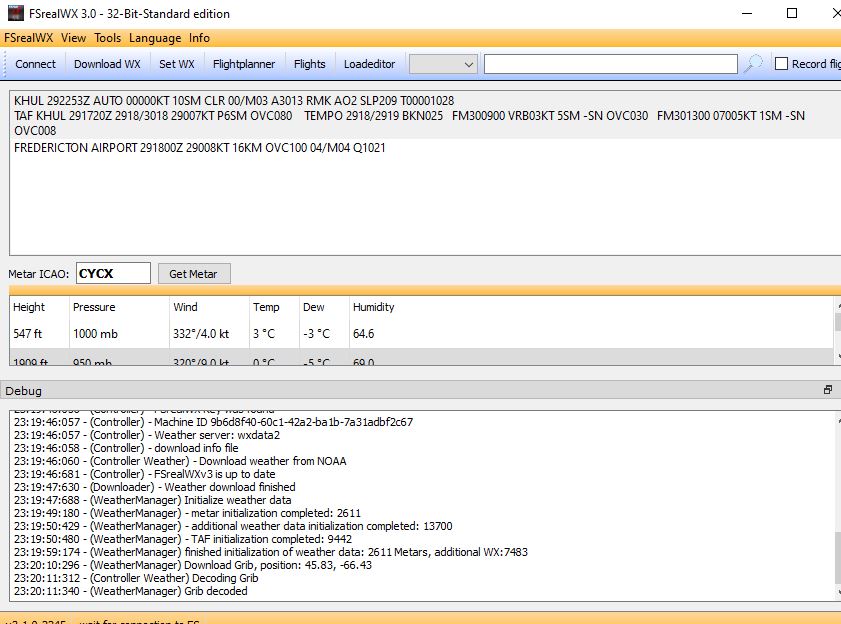841x624 pixels.
Task: Click 'metar initialization completed: 2611' log line
Action: [187, 513]
